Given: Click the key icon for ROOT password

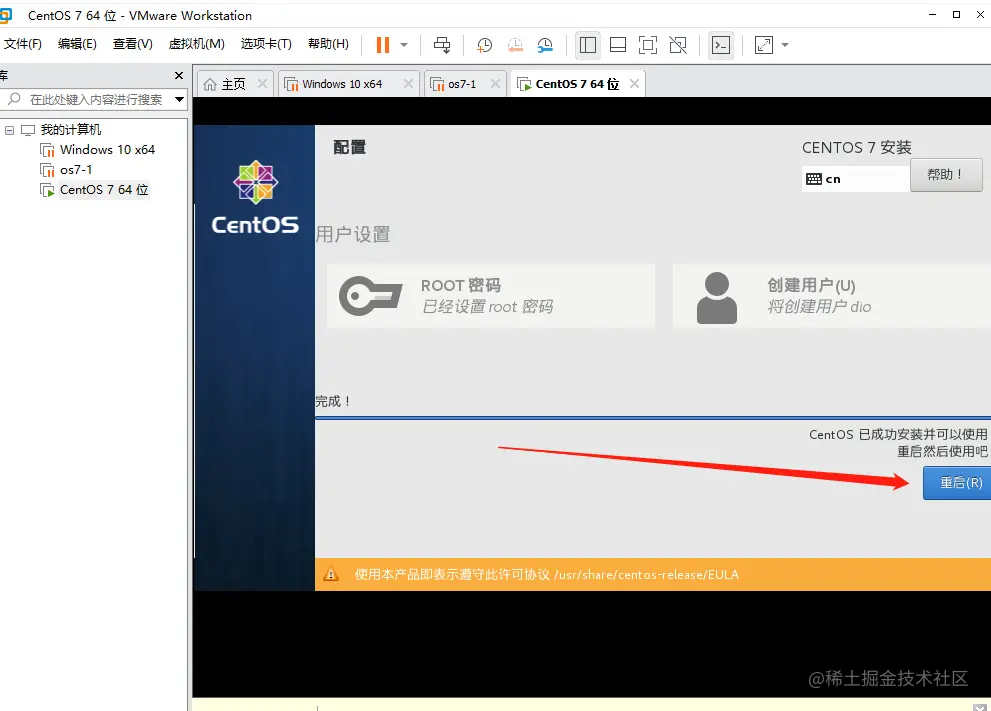Looking at the screenshot, I should point(370,295).
